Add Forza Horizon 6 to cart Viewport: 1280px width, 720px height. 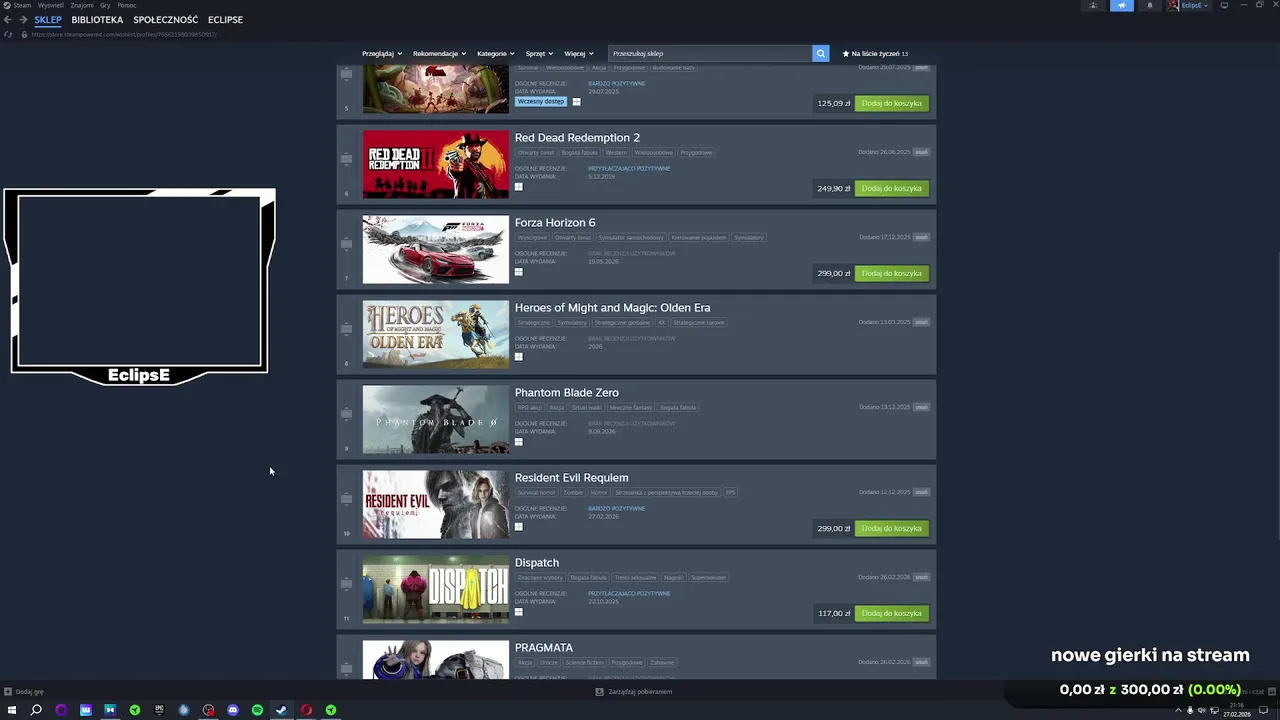pyautogui.click(x=891, y=273)
